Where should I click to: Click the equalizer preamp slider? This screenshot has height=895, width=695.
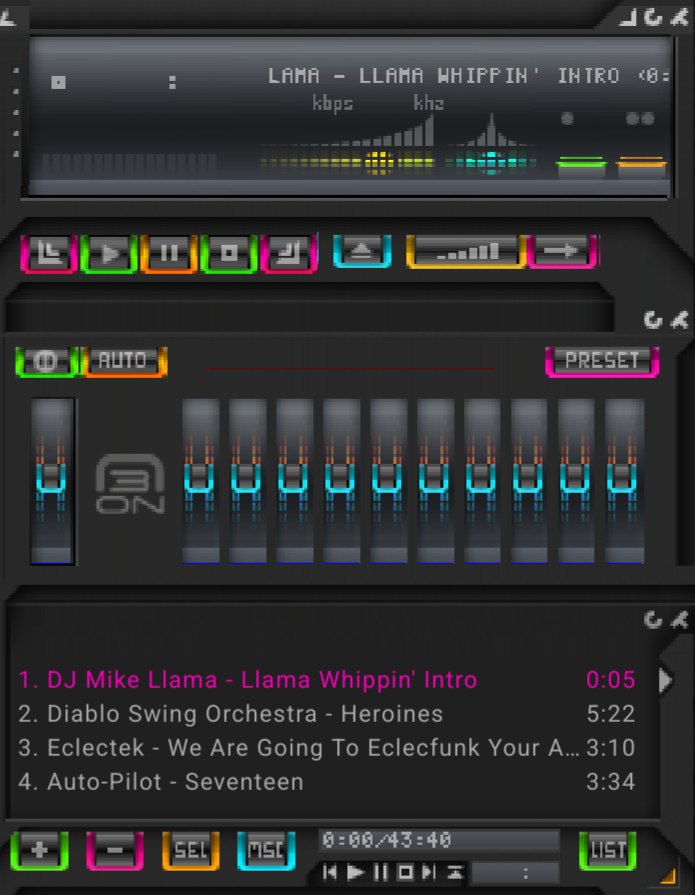click(52, 481)
